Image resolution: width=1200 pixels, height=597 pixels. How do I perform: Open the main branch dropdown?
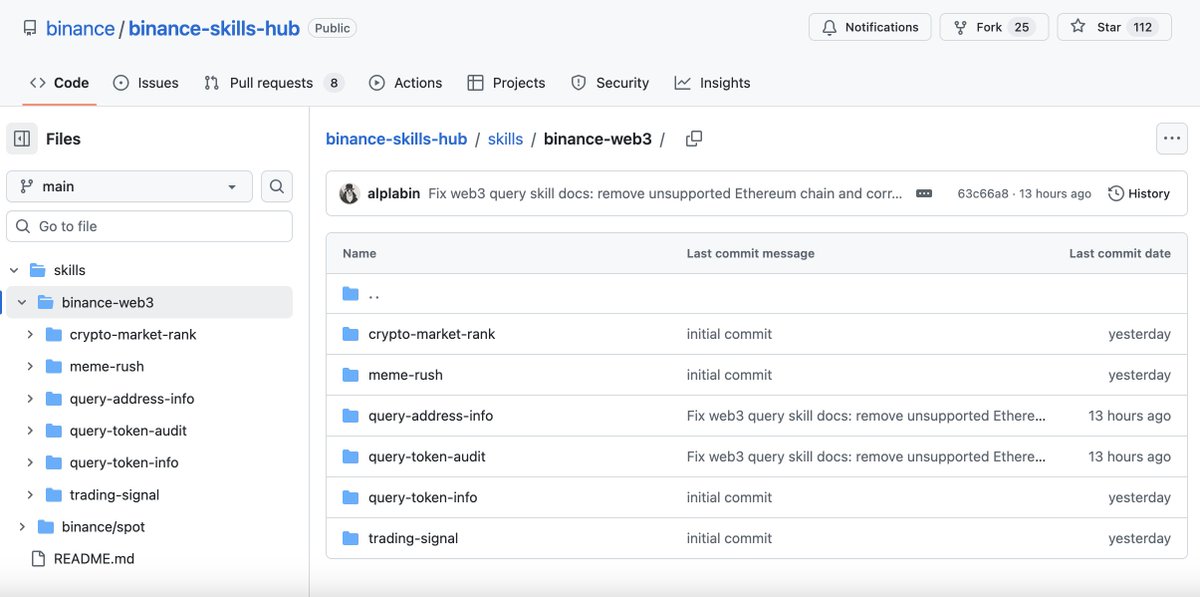[x=129, y=186]
